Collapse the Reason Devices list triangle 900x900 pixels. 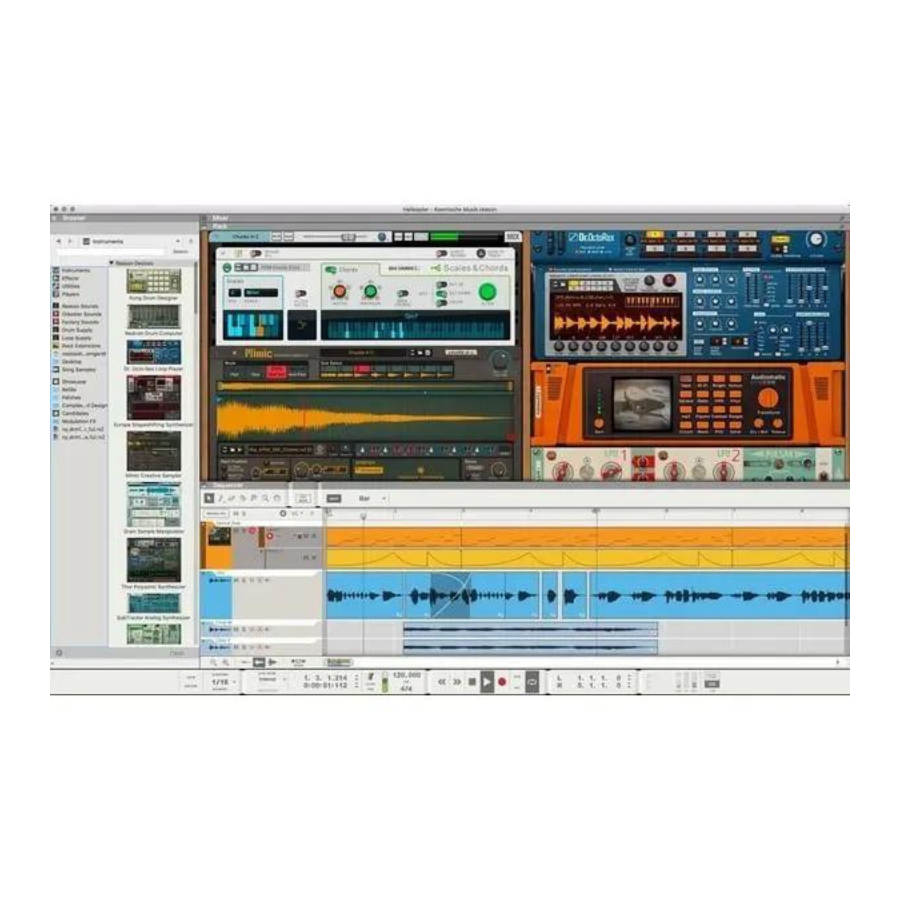point(111,263)
